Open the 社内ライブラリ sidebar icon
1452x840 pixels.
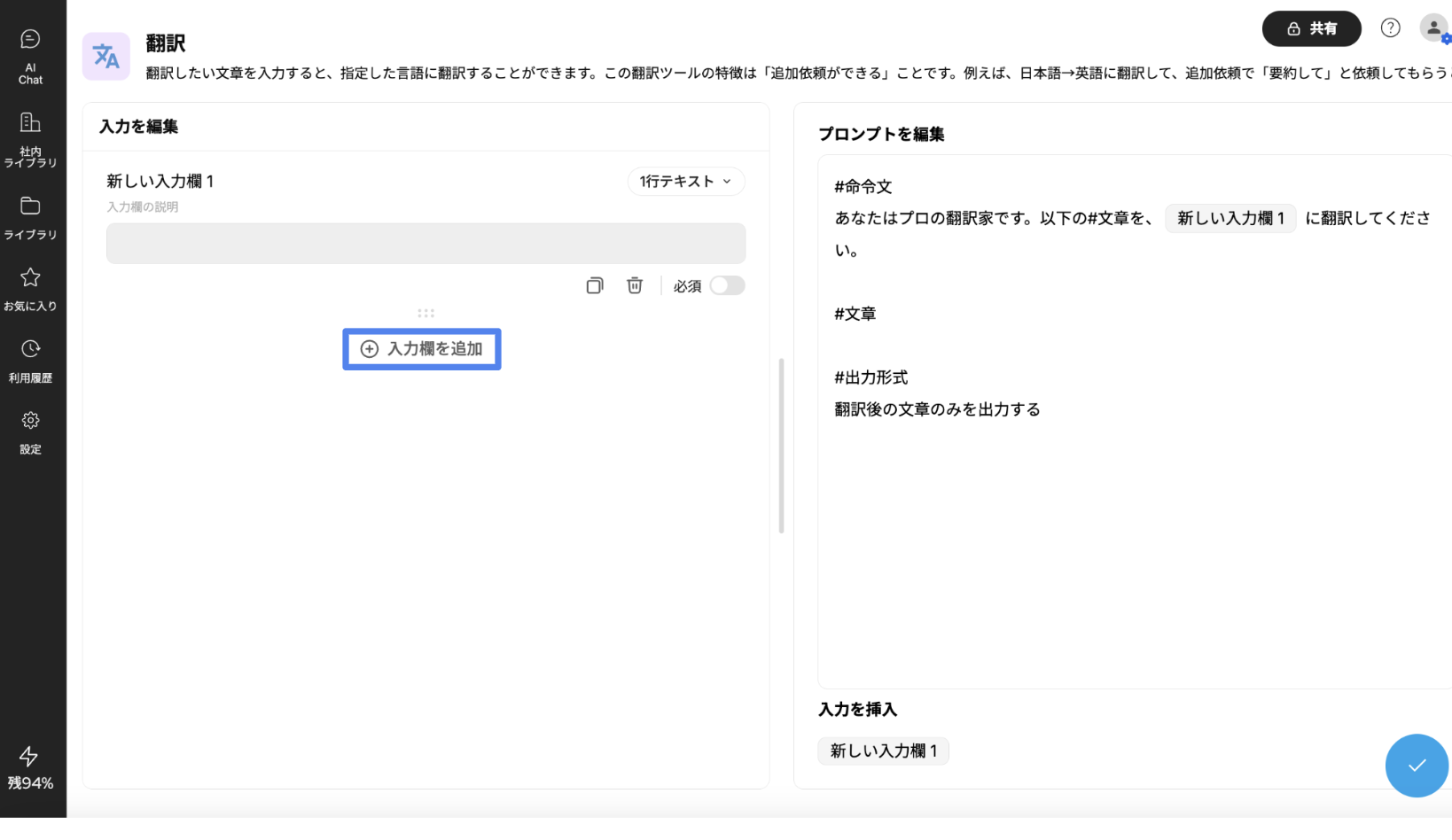(x=30, y=138)
